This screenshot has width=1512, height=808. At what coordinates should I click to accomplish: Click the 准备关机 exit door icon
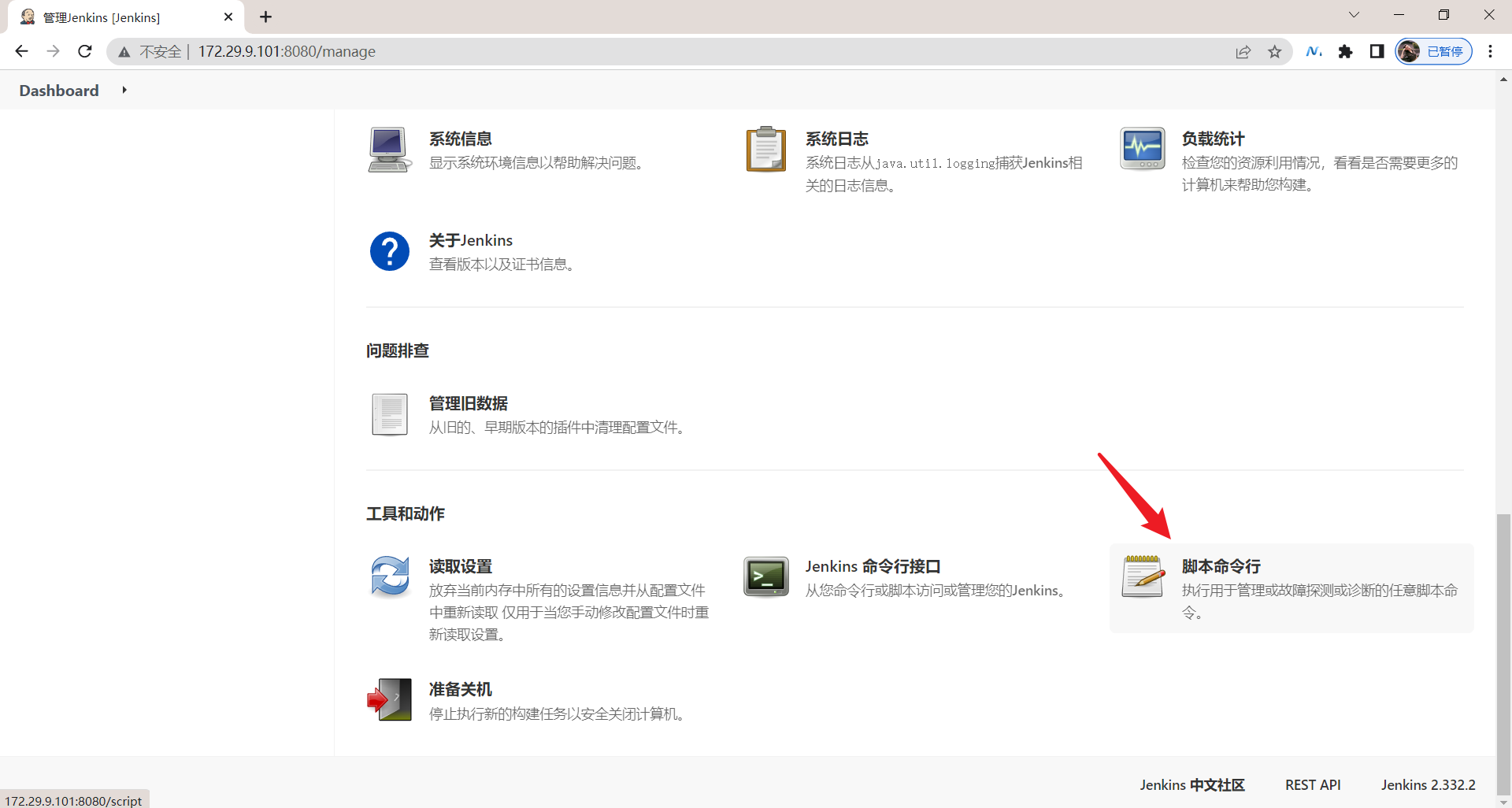coord(390,699)
